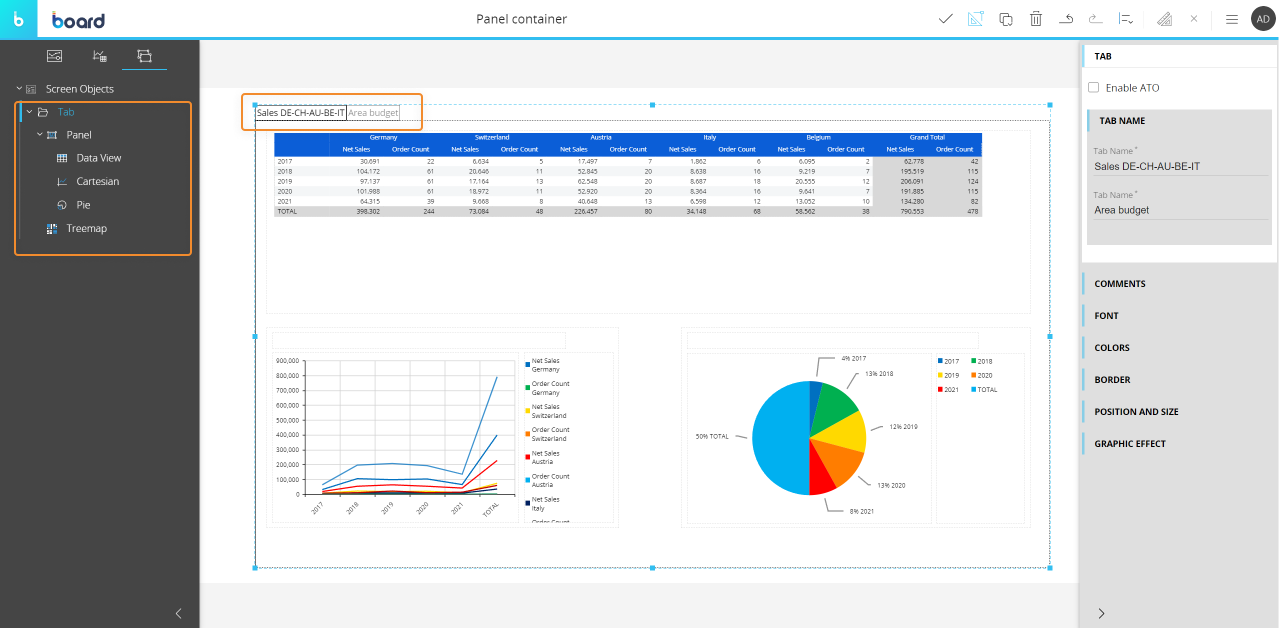Click the AD user avatar
The height and width of the screenshot is (628, 1279).
coord(1263,19)
